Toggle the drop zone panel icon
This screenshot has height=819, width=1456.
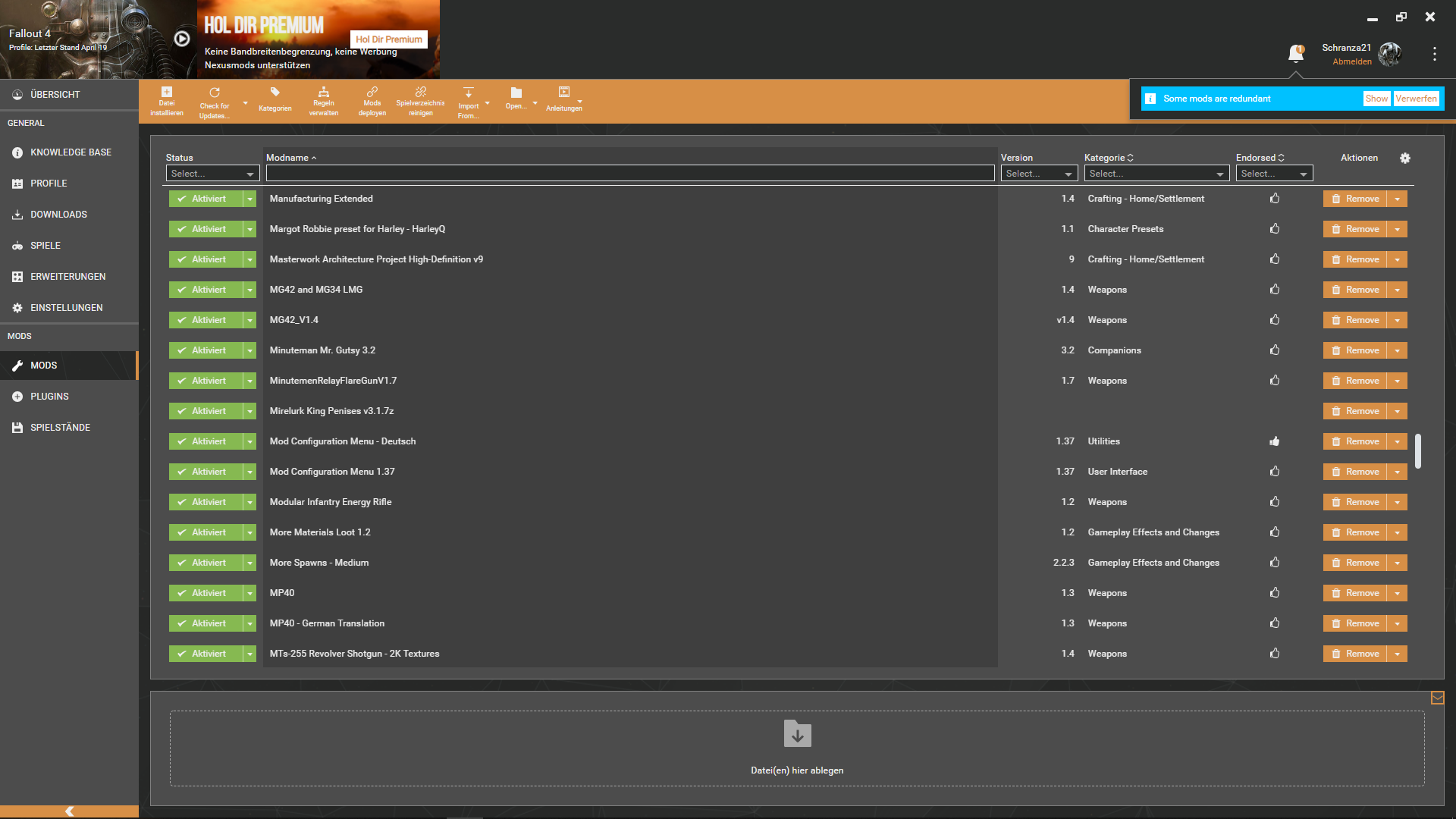tap(1437, 698)
